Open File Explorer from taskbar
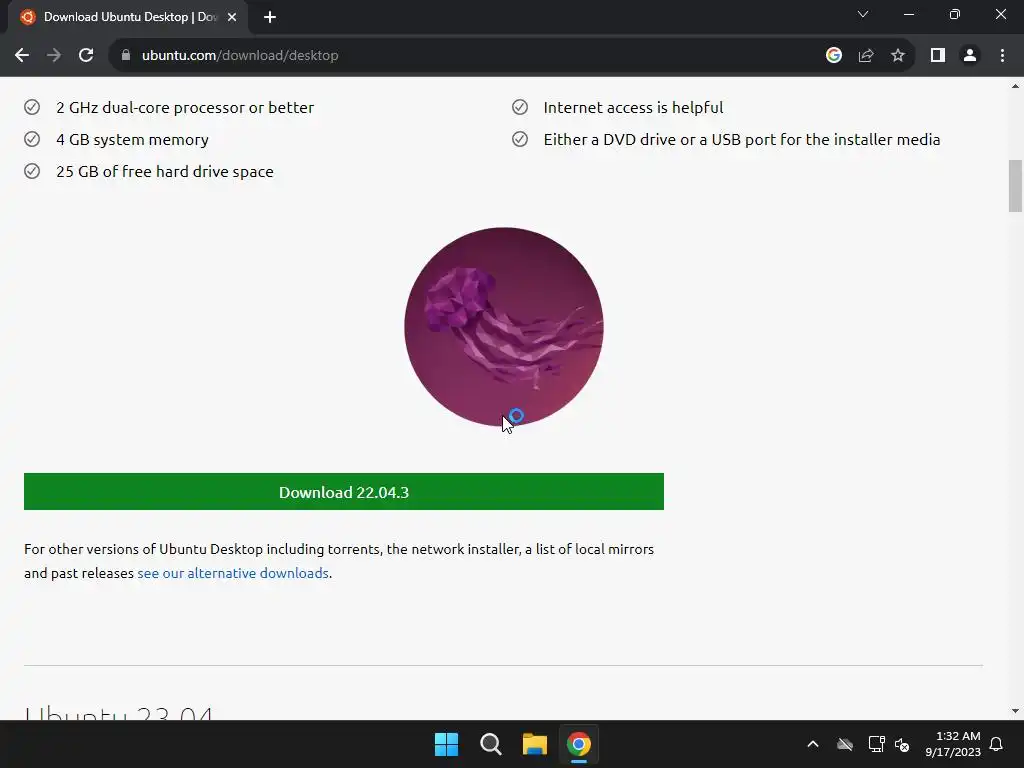This screenshot has width=1024, height=768. pyautogui.click(x=534, y=744)
